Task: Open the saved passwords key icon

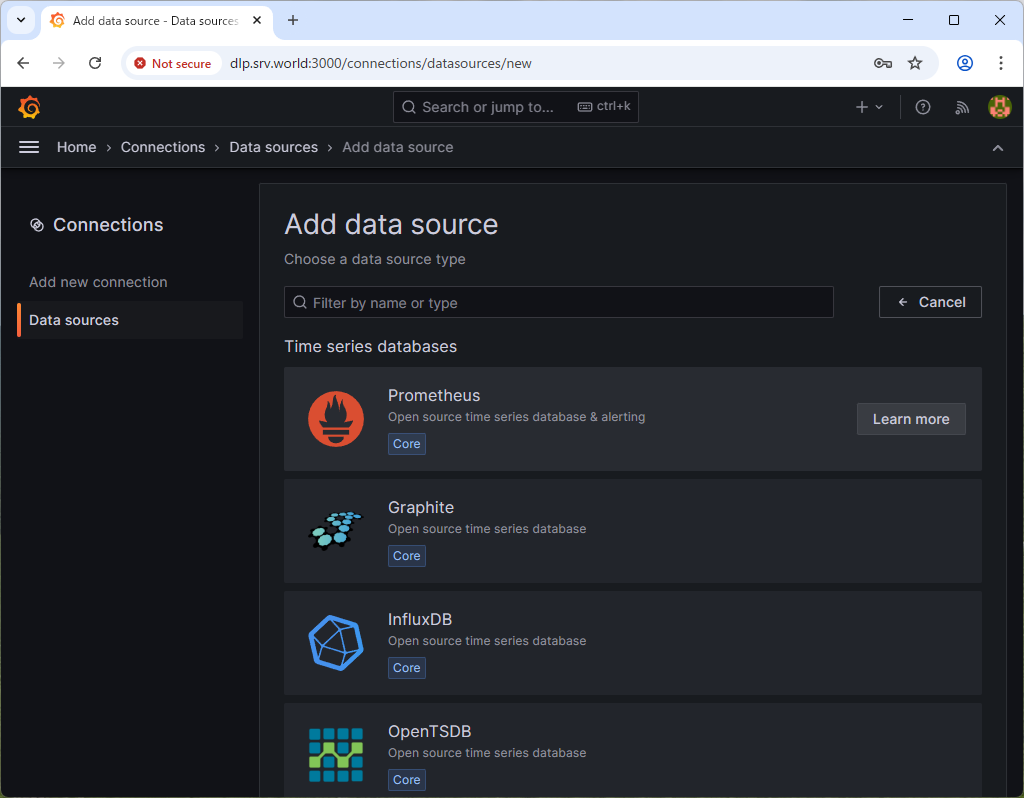Action: click(883, 63)
